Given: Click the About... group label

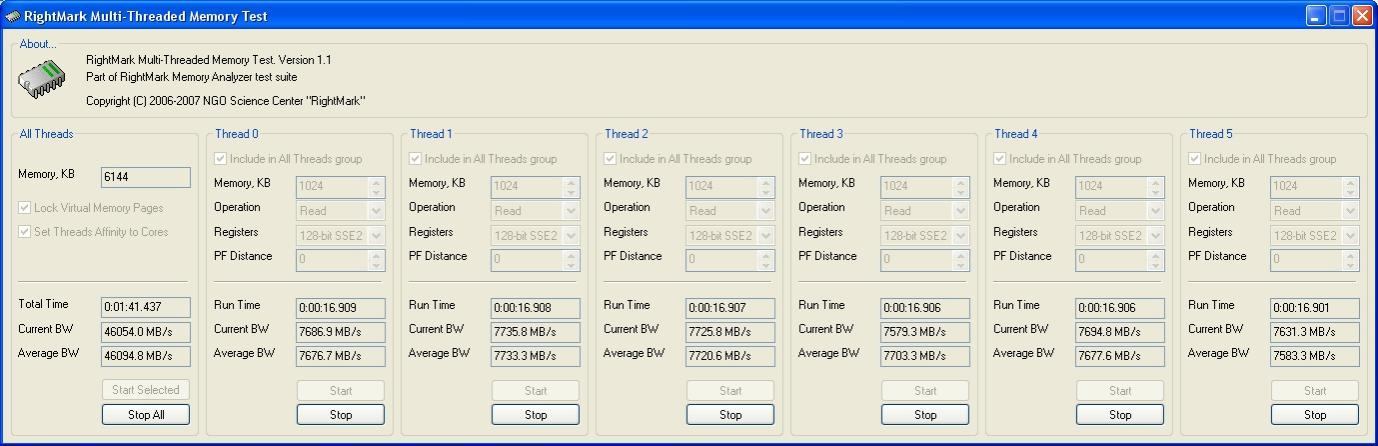Looking at the screenshot, I should [x=38, y=44].
